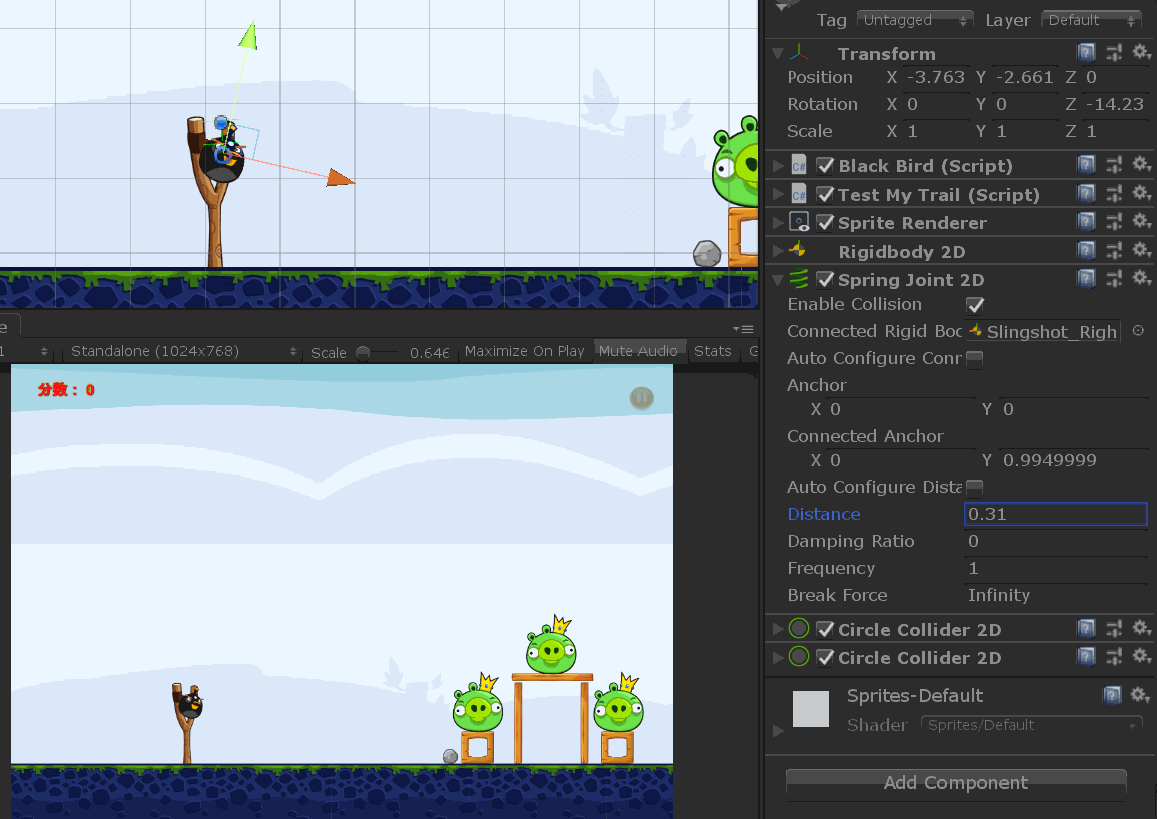The width and height of the screenshot is (1157, 819).
Task: Expand the Black Bird script component
Action: 778,166
